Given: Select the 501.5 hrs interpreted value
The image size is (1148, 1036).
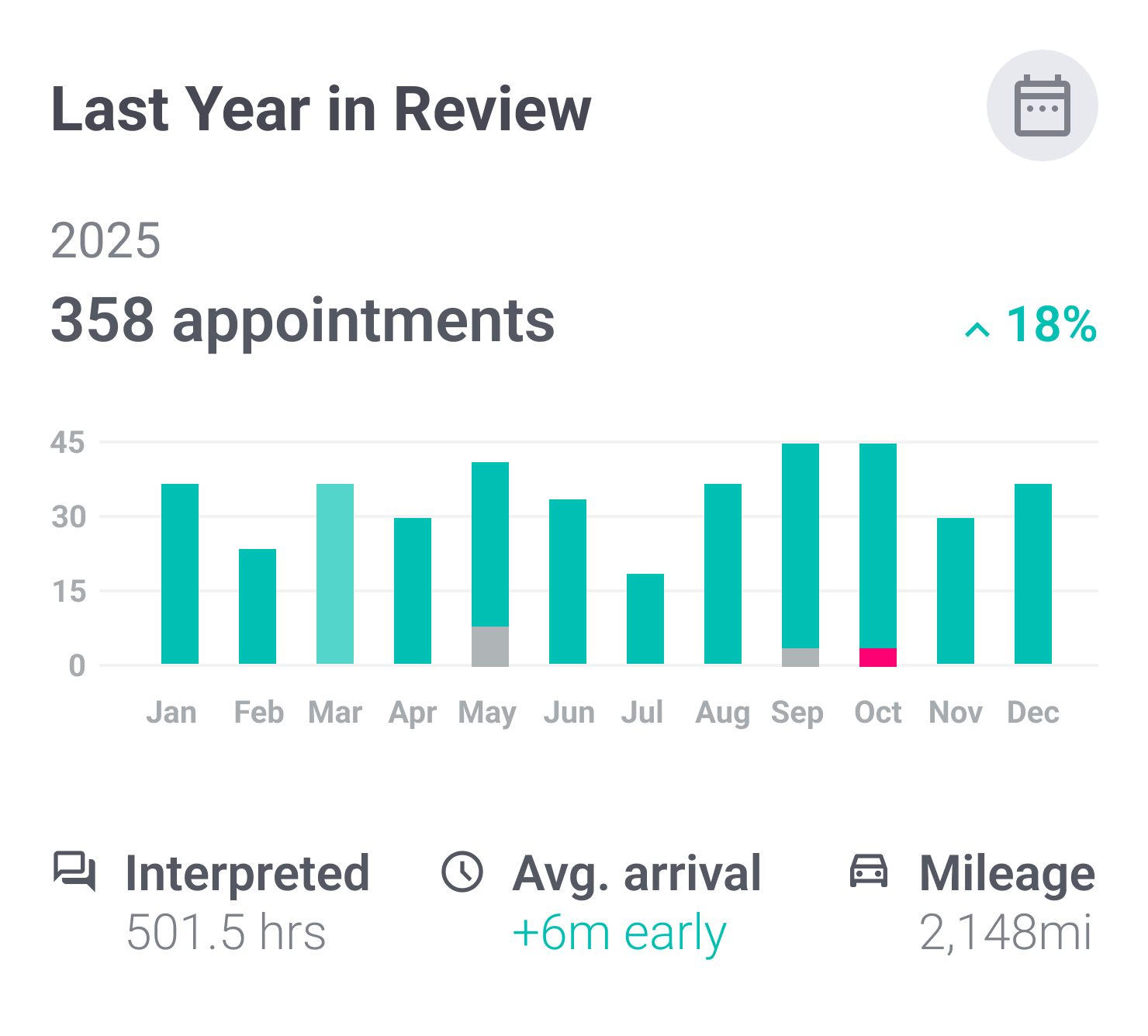Looking at the screenshot, I should 226,931.
